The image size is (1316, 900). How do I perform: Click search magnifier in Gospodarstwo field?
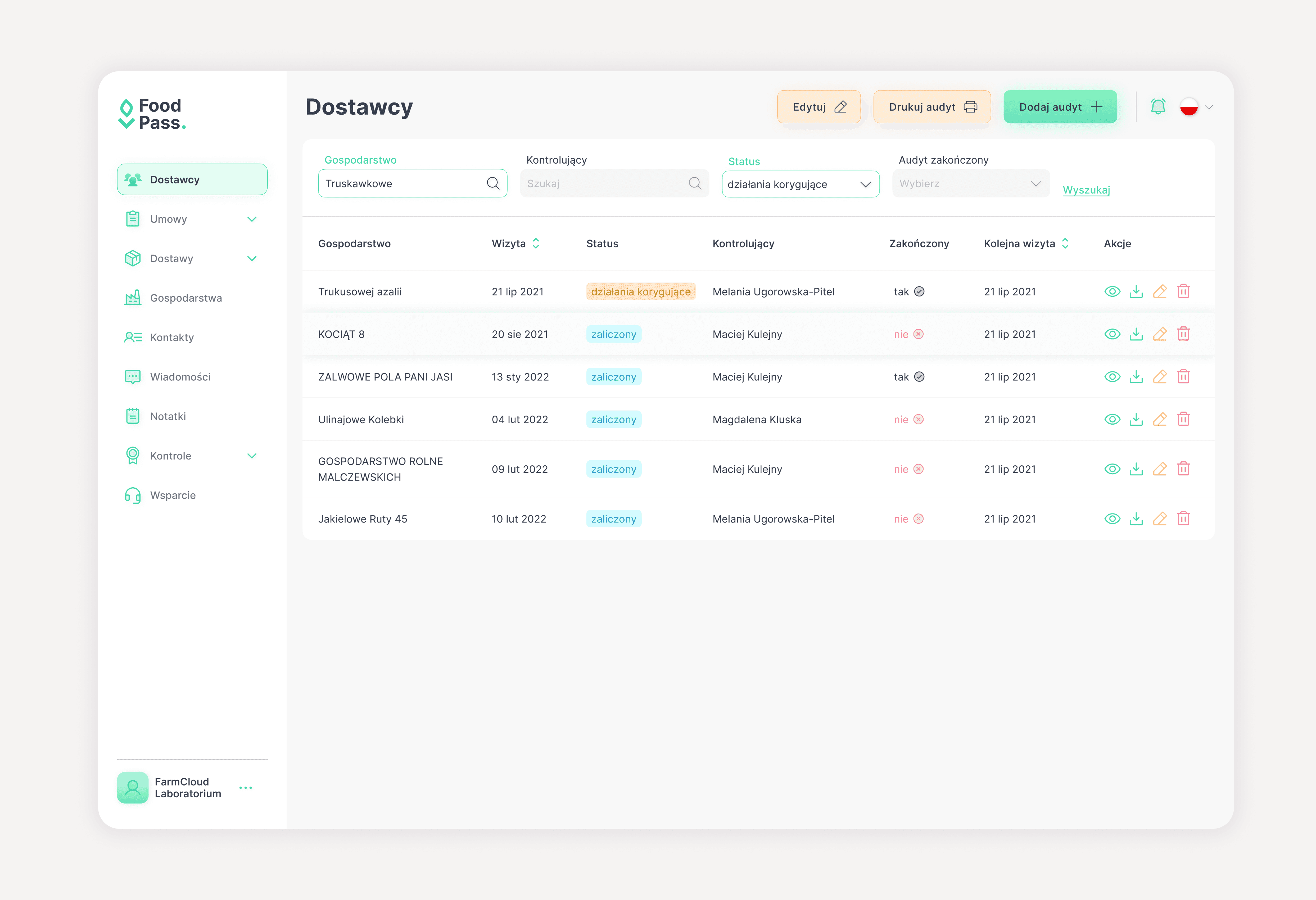[x=493, y=183]
